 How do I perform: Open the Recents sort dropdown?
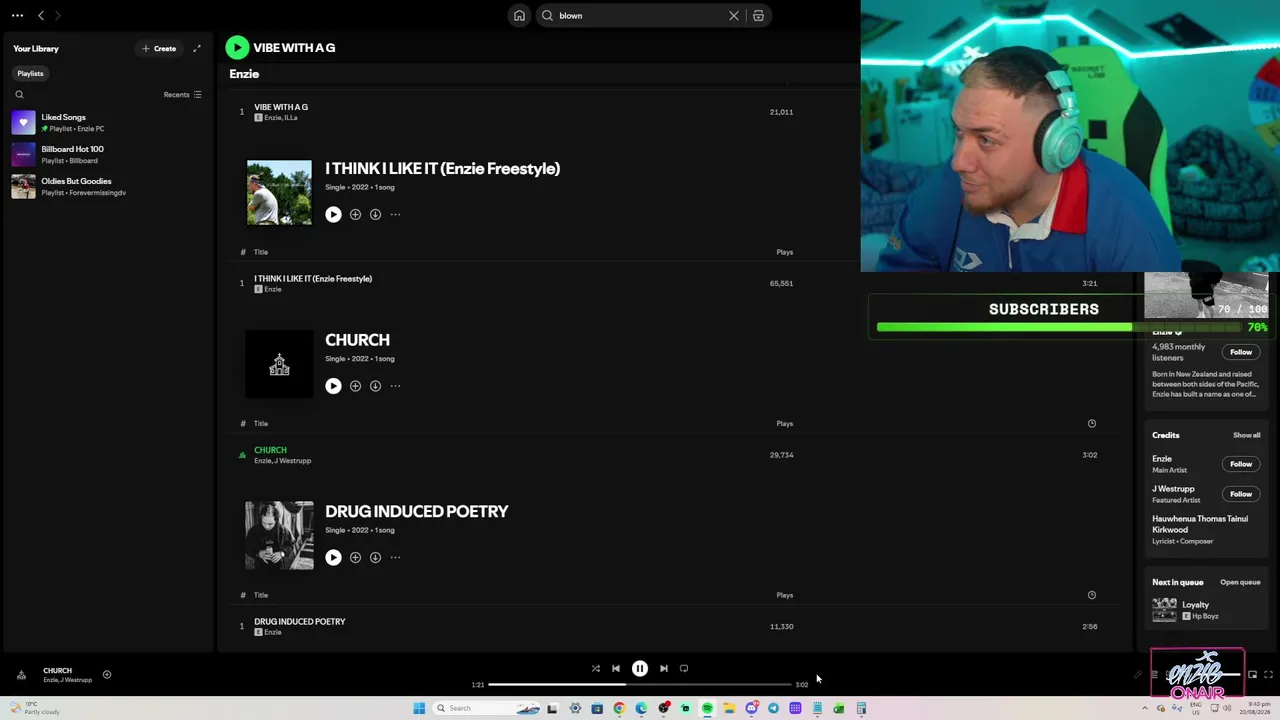click(x=183, y=95)
